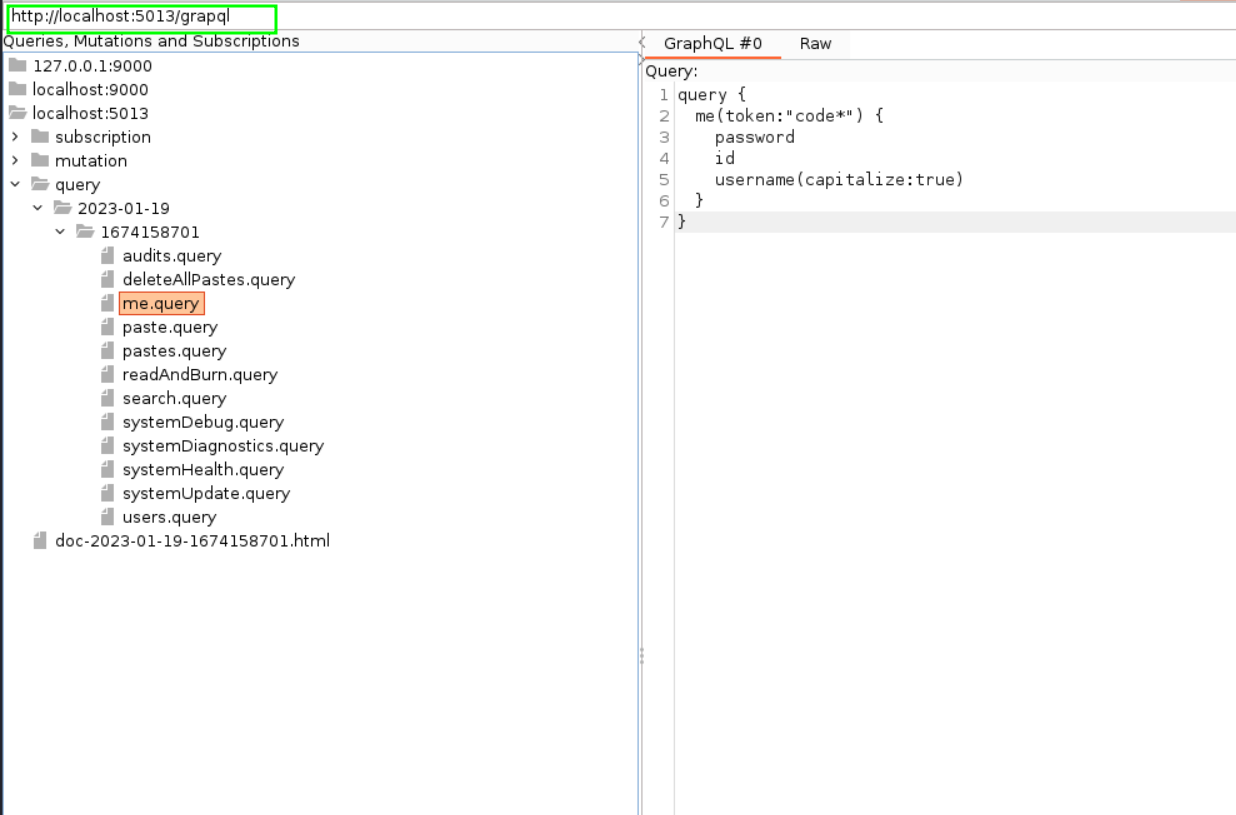This screenshot has width=1236, height=815.
Task: Collapse the 1674158701 folder arrow
Action: 61,232
